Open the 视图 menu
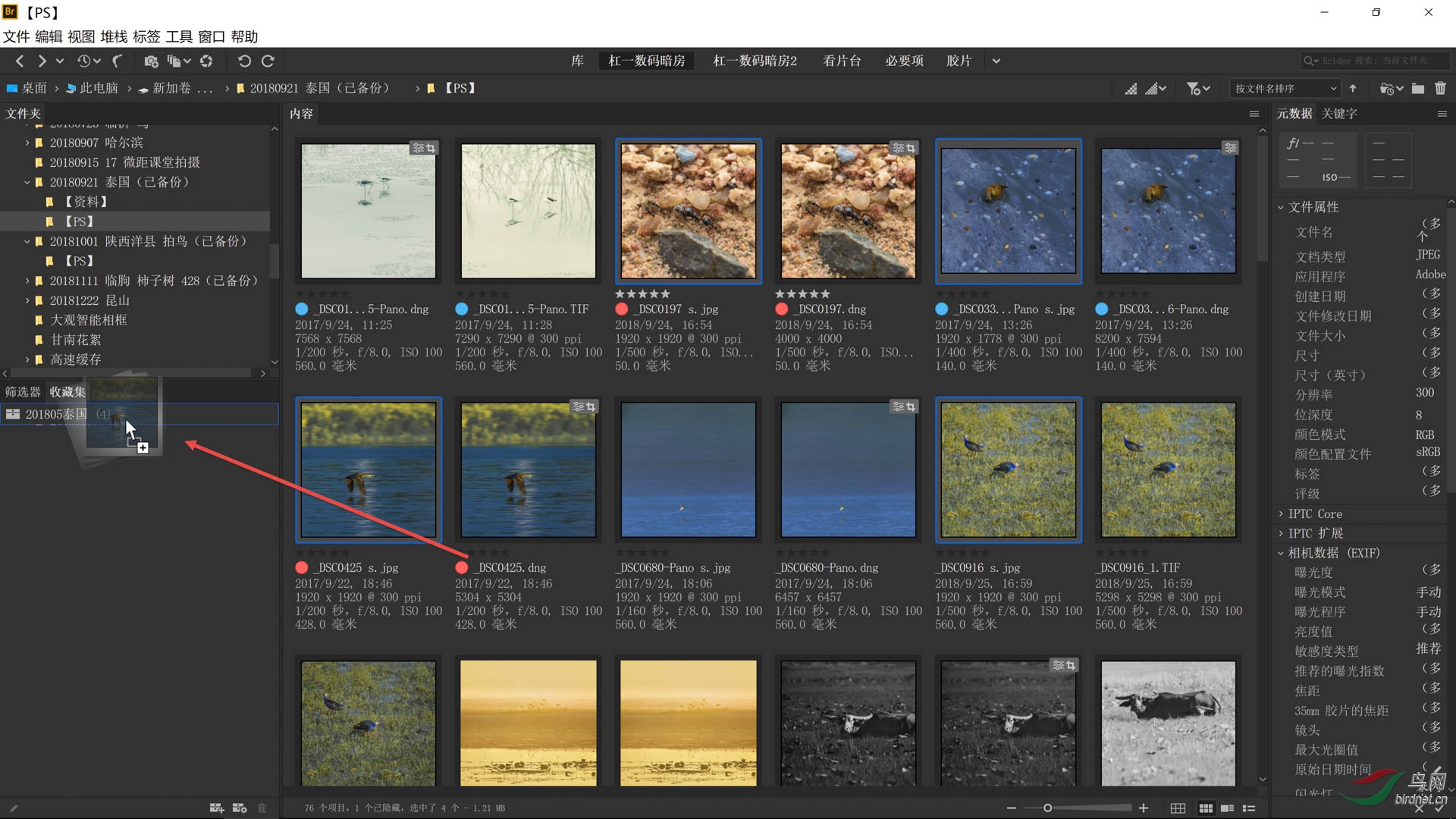Viewport: 1456px width, 819px height. [x=81, y=36]
